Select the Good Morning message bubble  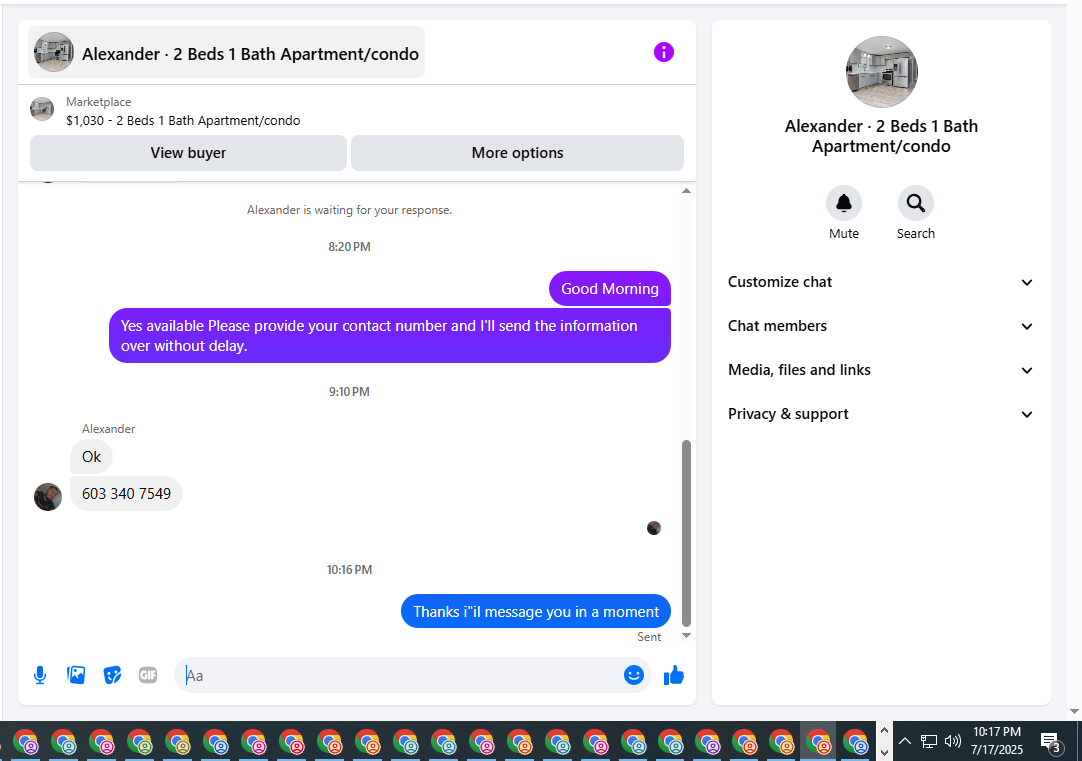click(609, 289)
